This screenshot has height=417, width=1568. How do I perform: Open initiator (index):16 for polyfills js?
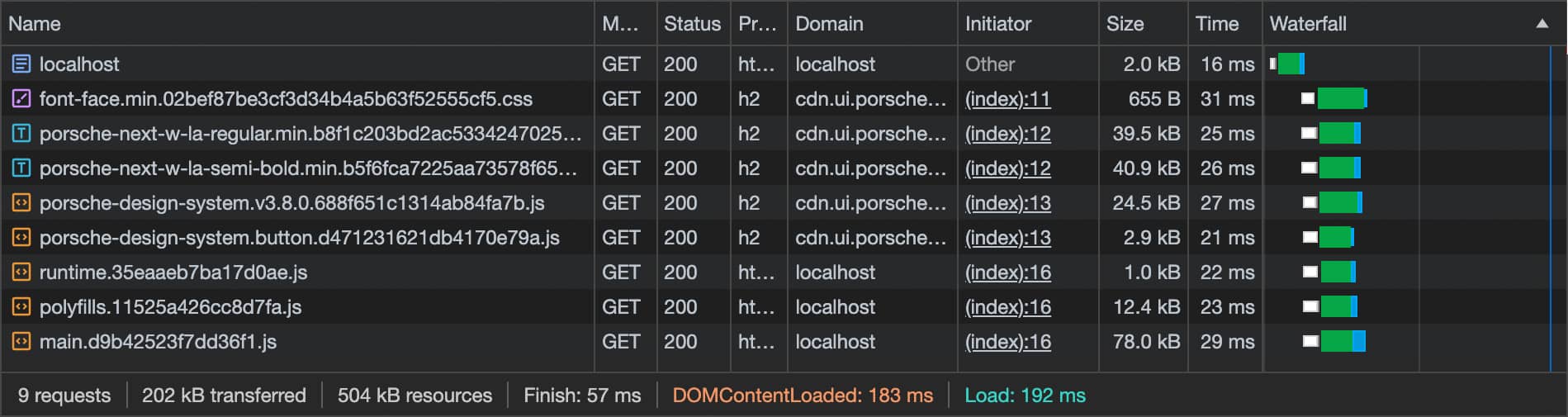point(1008,307)
